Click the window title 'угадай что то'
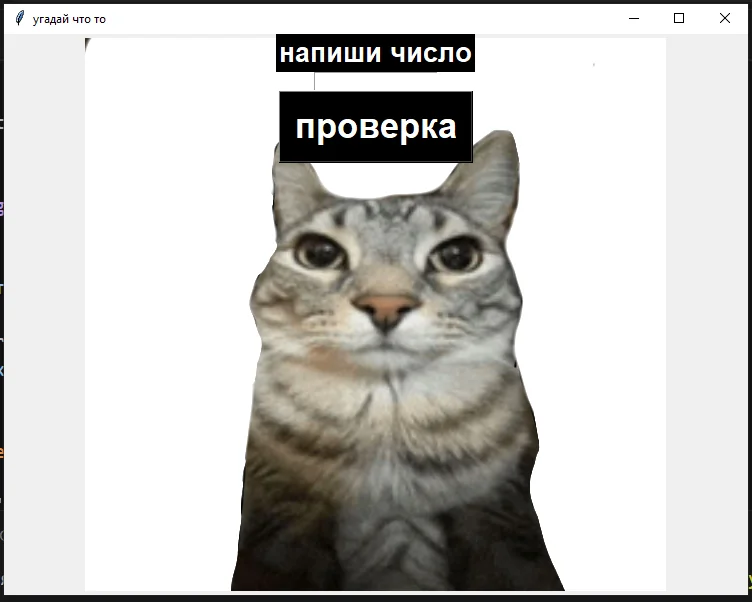The height and width of the screenshot is (602, 752). pyautogui.click(x=69, y=19)
